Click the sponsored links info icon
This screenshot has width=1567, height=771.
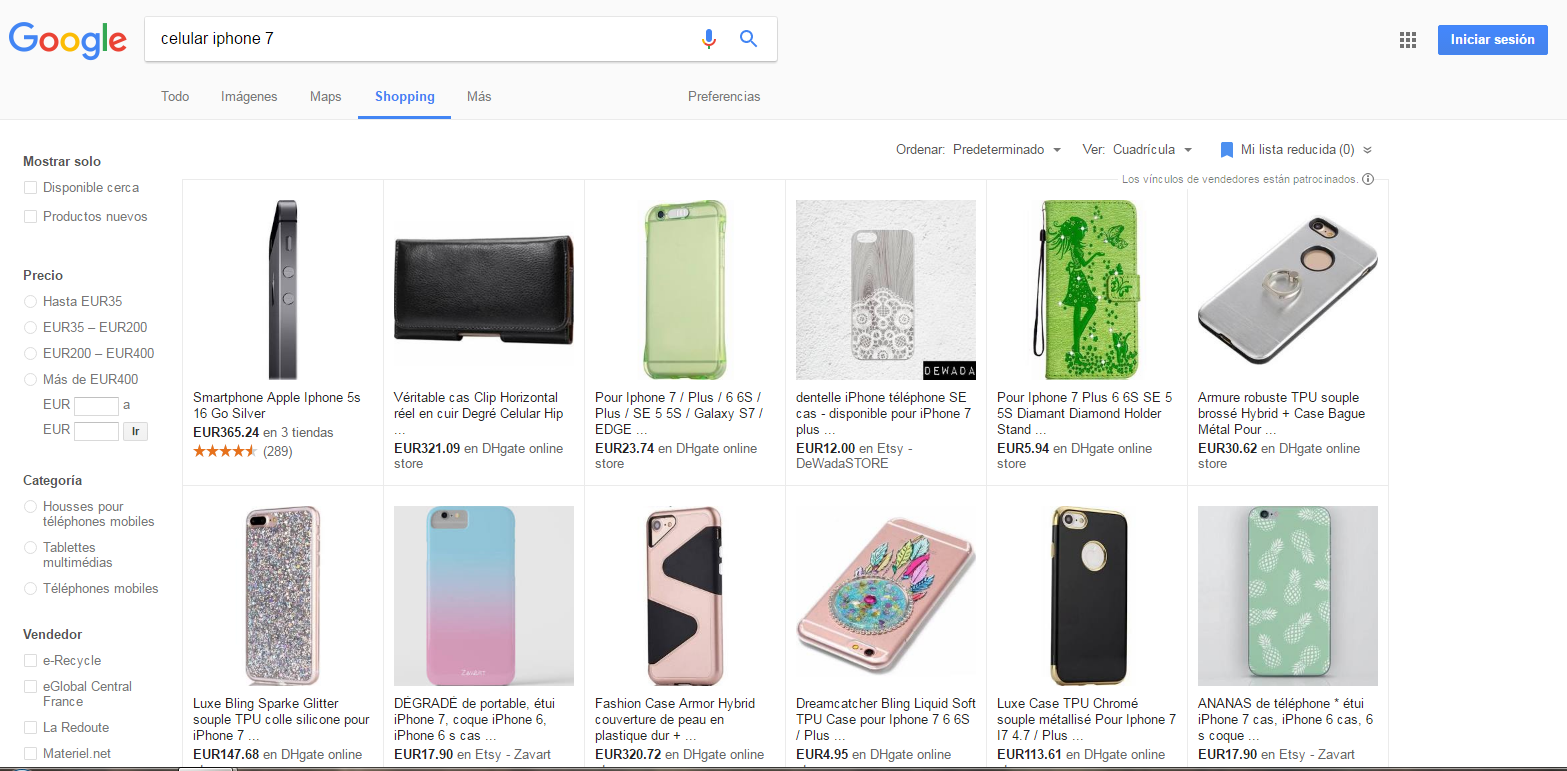1368,180
